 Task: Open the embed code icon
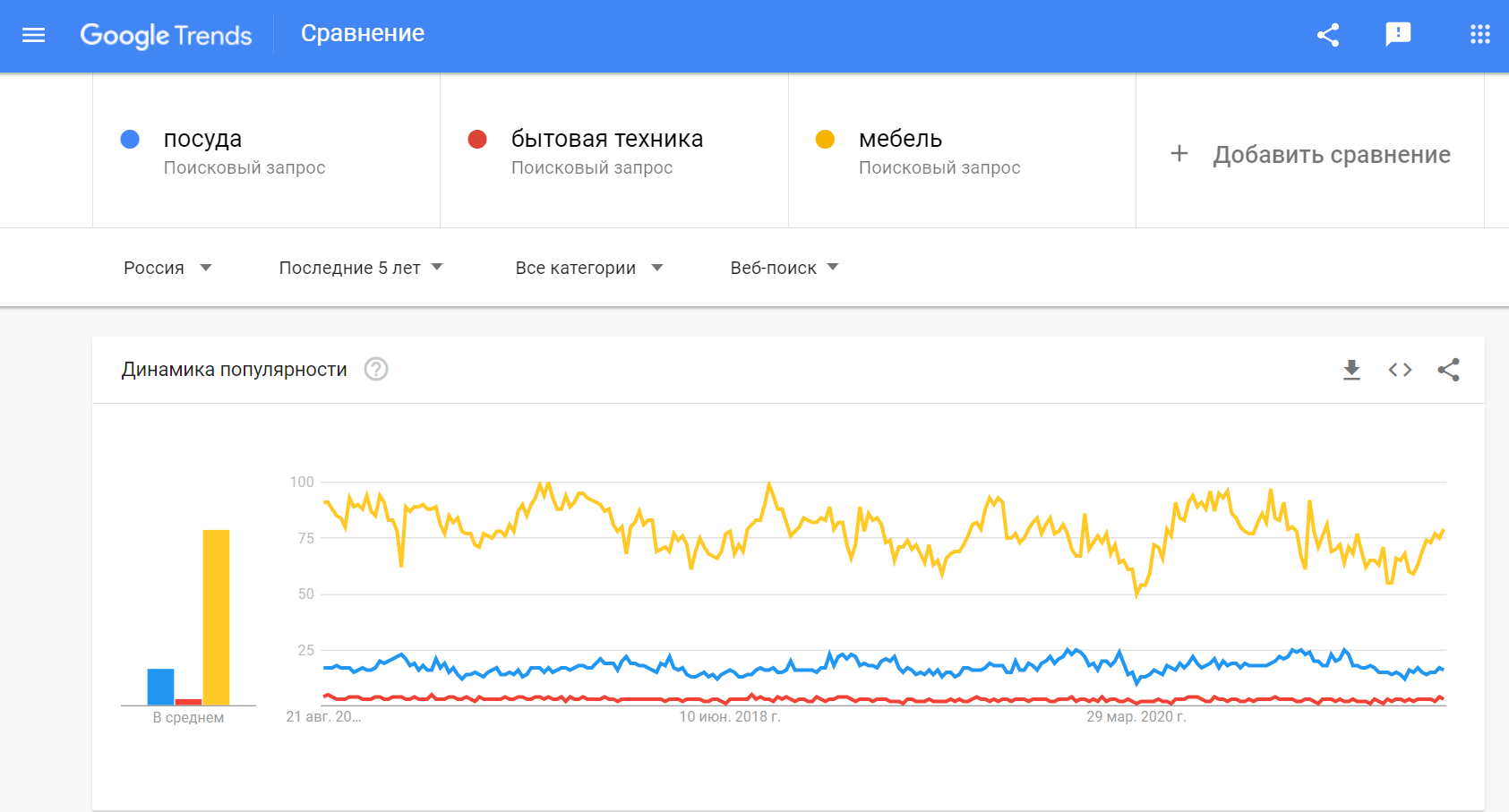tap(1401, 370)
